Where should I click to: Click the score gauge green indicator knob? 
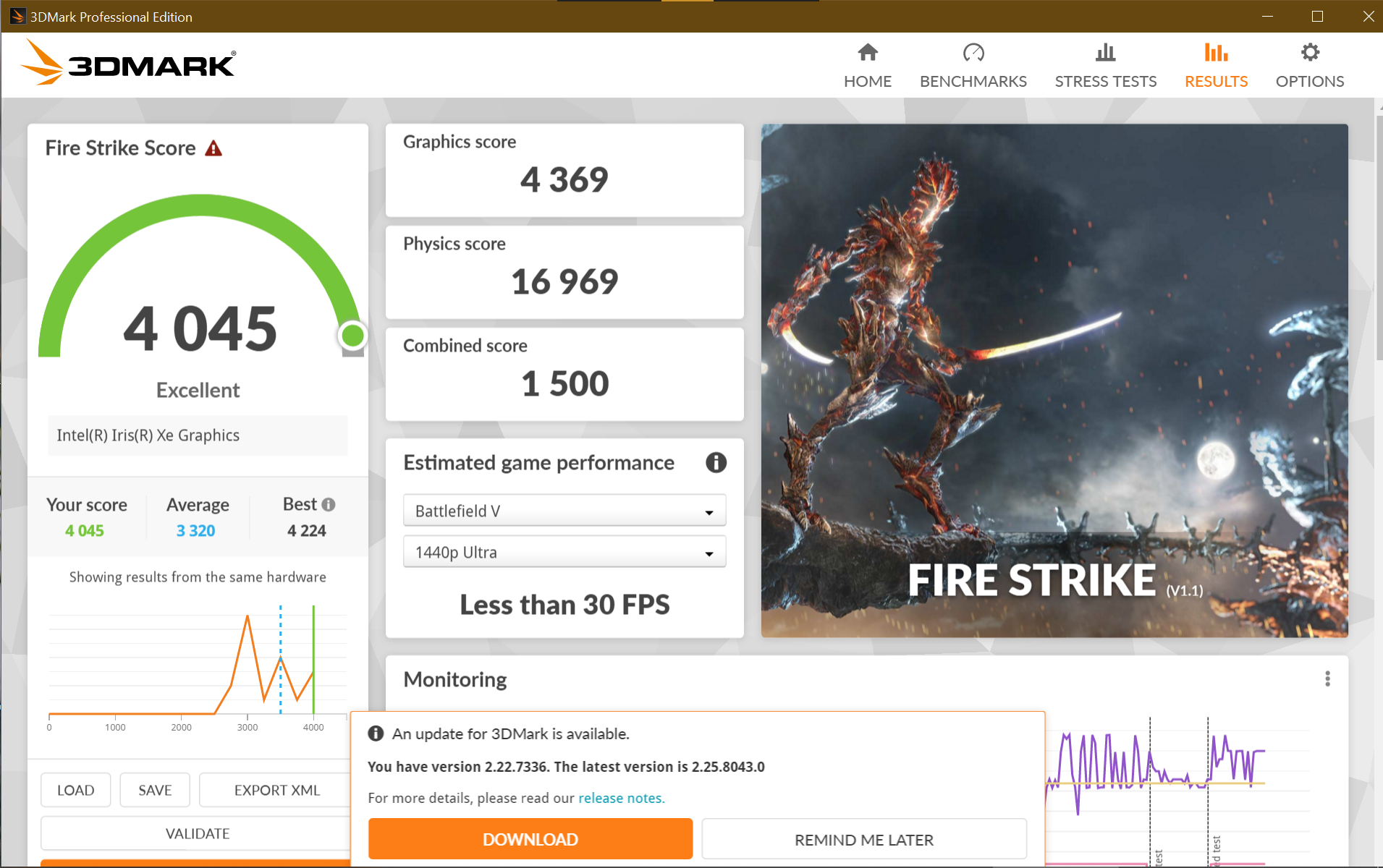pyautogui.click(x=352, y=336)
